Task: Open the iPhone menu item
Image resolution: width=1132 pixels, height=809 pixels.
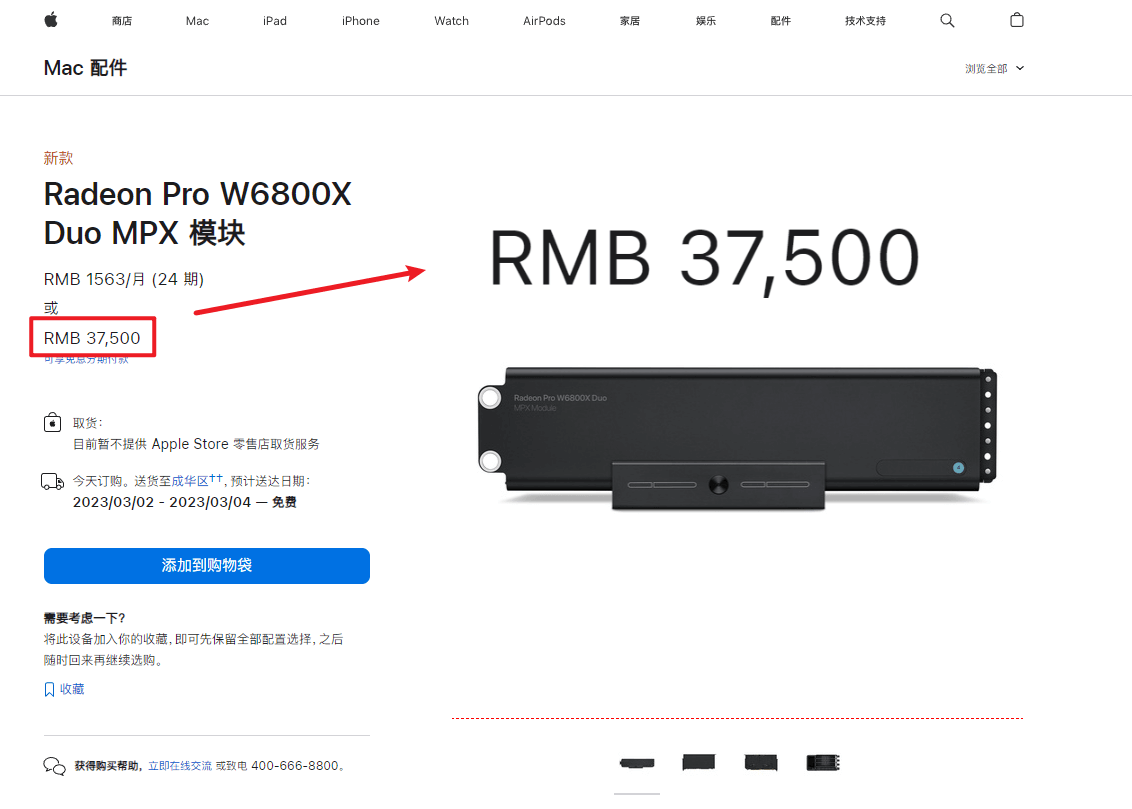Action: coord(360,21)
